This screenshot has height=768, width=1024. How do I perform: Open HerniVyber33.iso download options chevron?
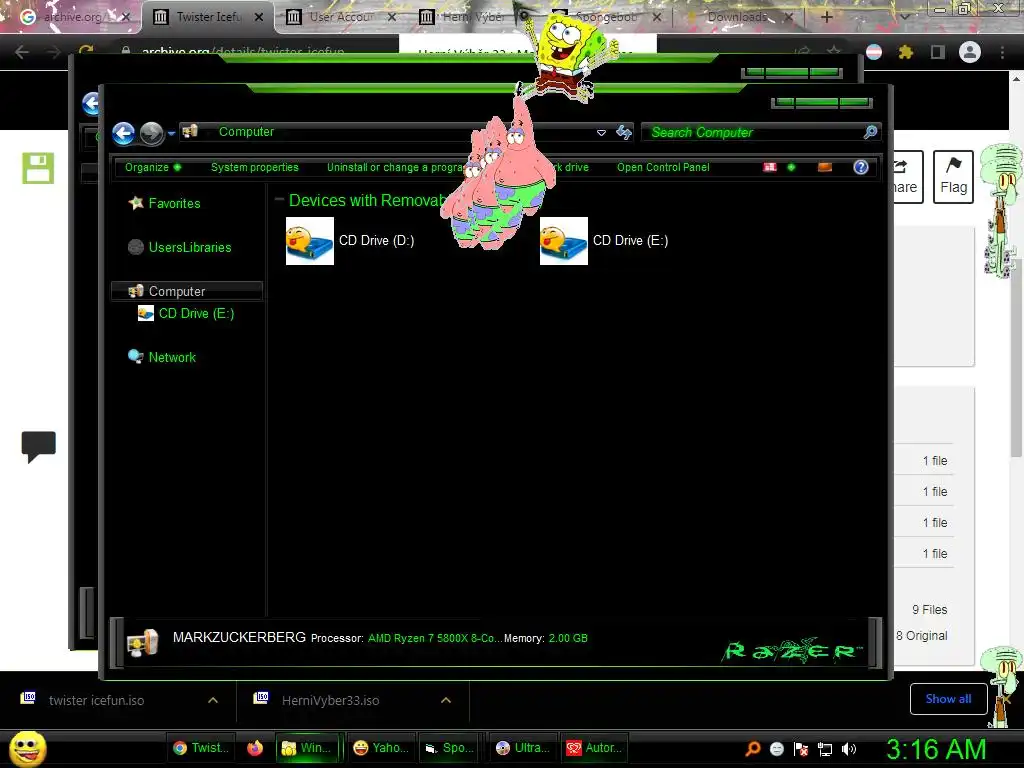tap(446, 700)
